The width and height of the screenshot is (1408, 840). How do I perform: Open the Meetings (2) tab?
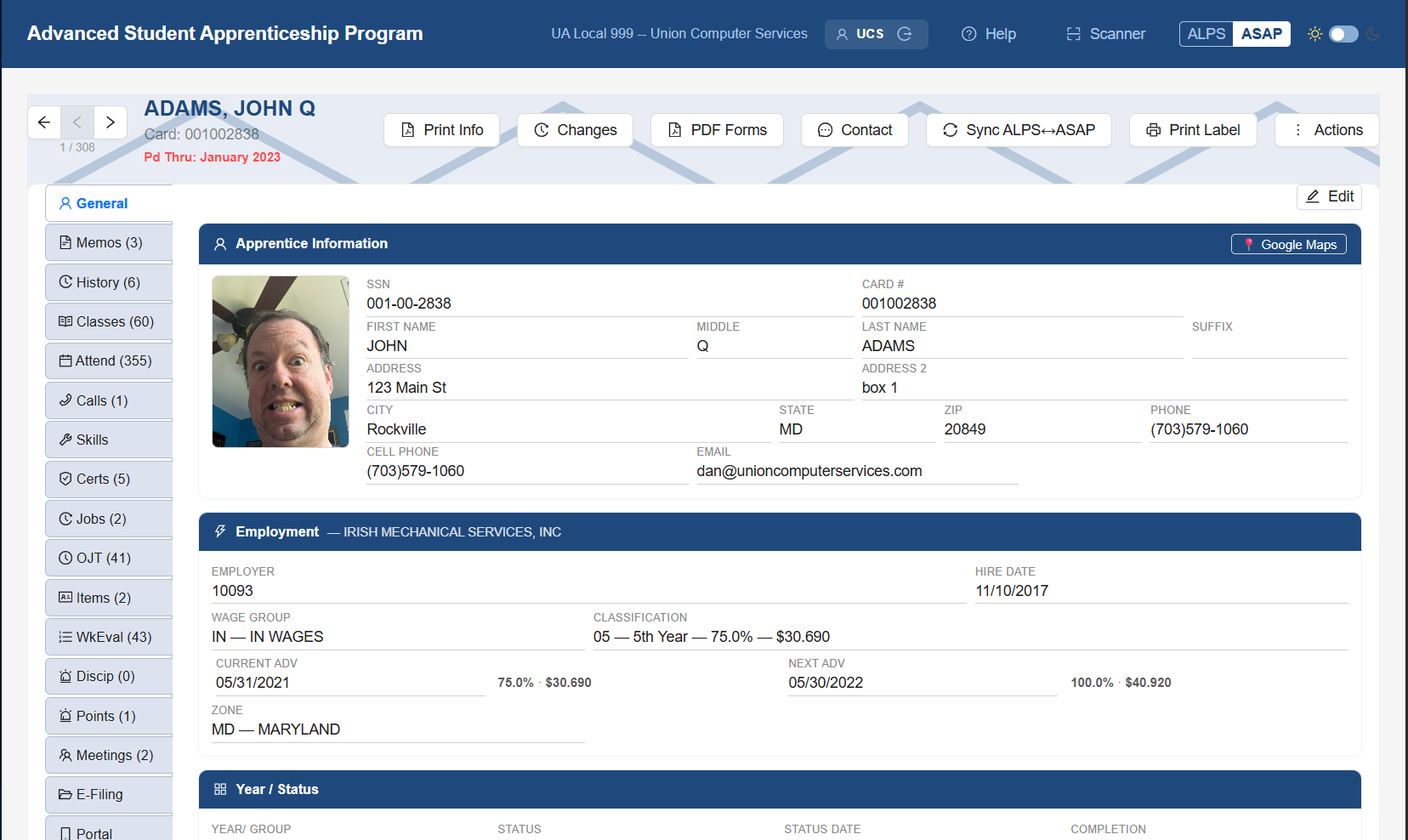click(109, 755)
